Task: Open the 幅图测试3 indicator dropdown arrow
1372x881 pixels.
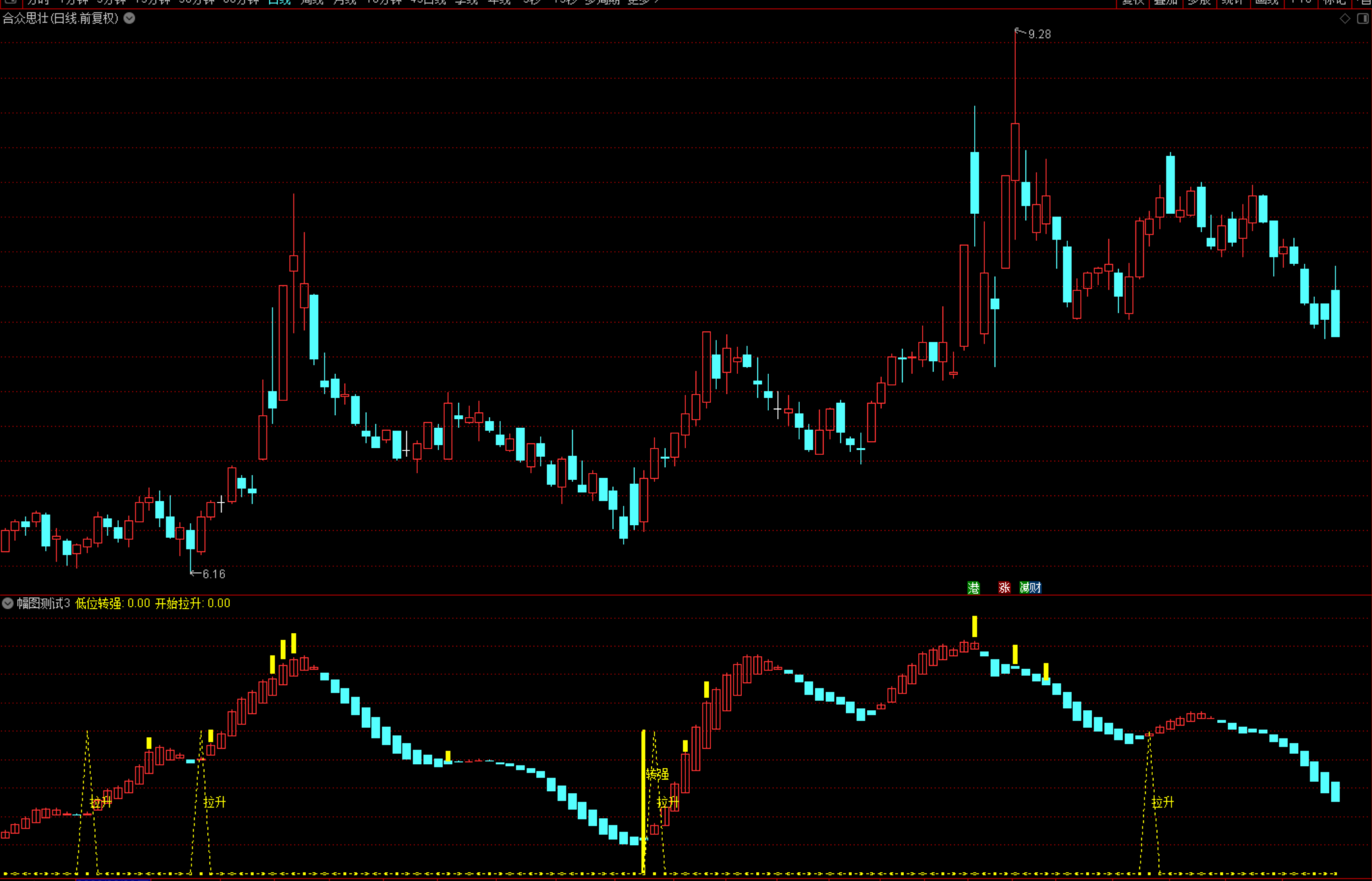Action: point(8,603)
